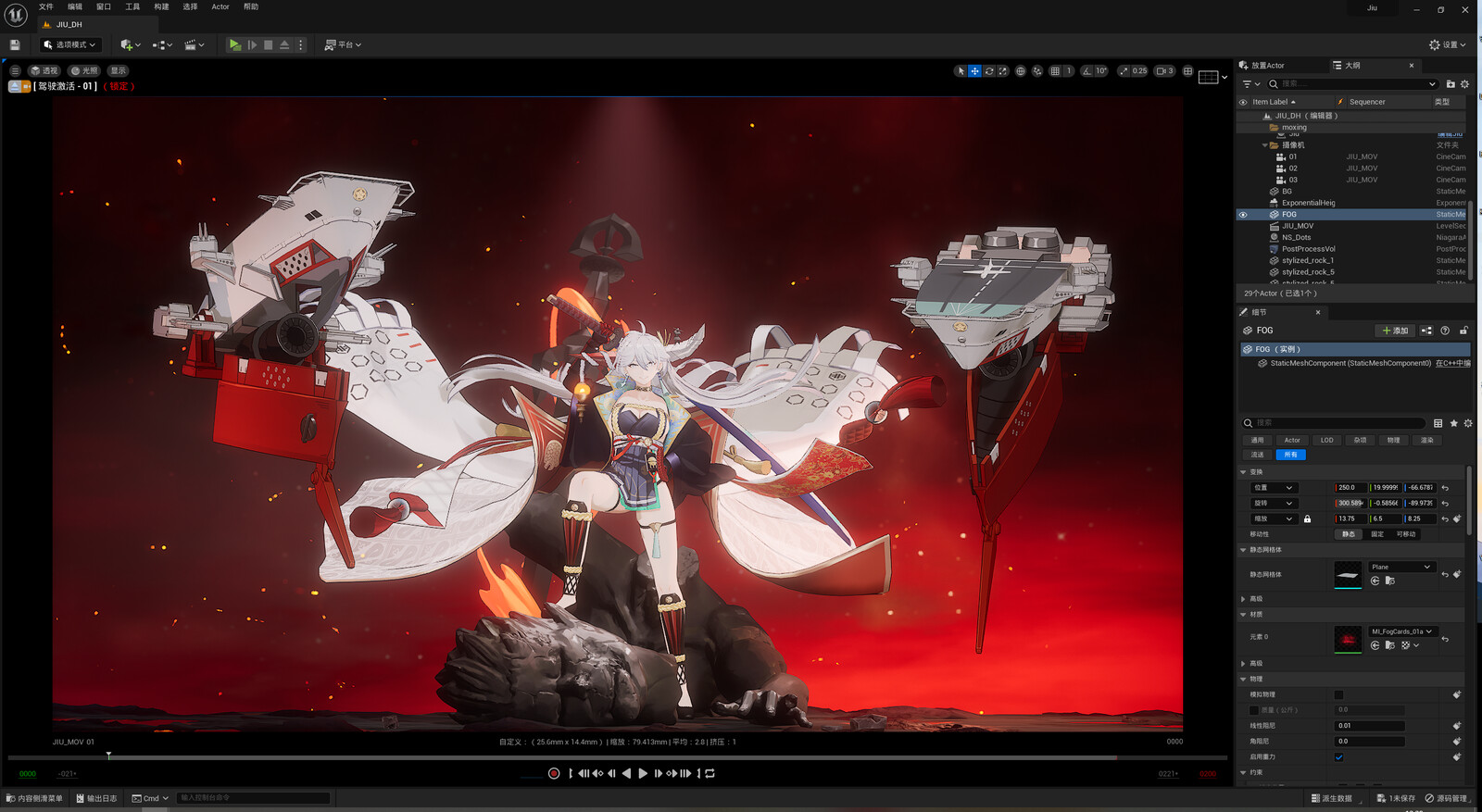The height and width of the screenshot is (812, 1482).
Task: Toggle loop playback in the sequencer controls
Action: coord(710,773)
